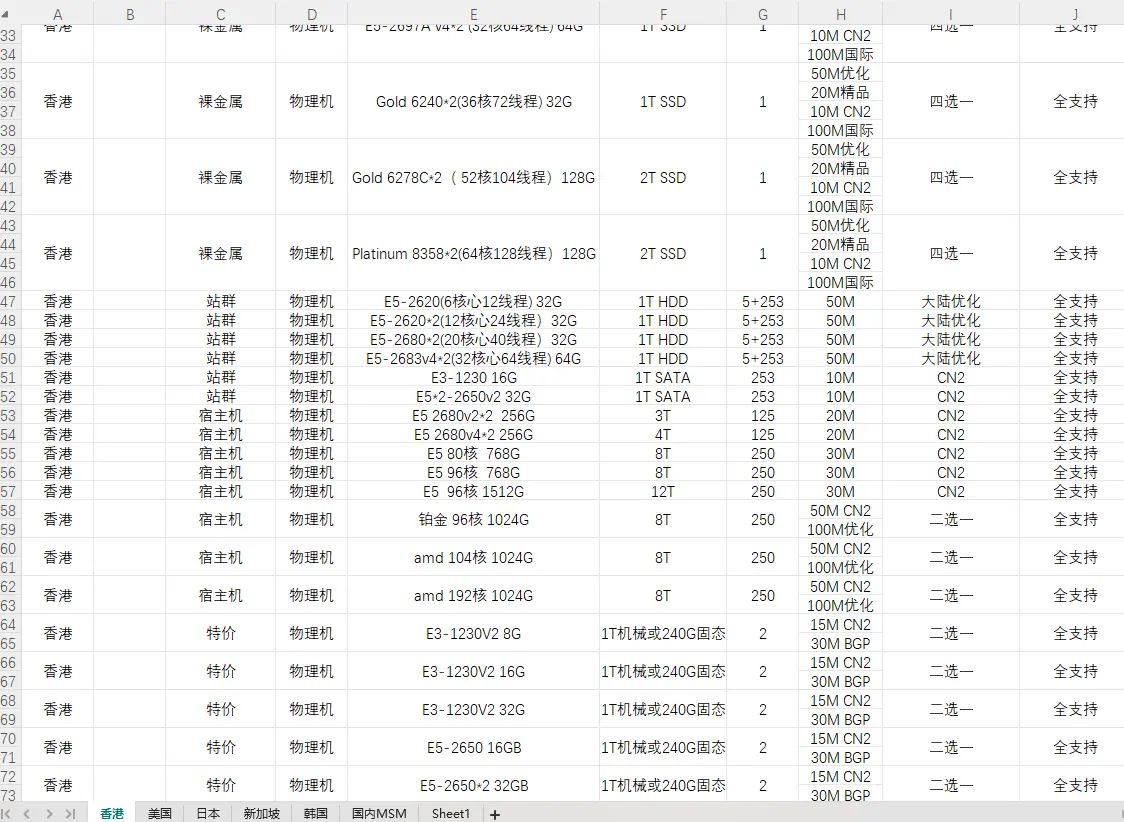The image size is (1124, 822).
Task: Select cell E5 80核 768G
Action: point(474,454)
